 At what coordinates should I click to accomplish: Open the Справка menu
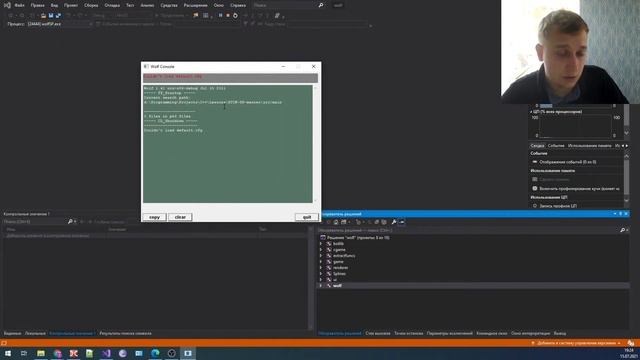tap(238, 5)
